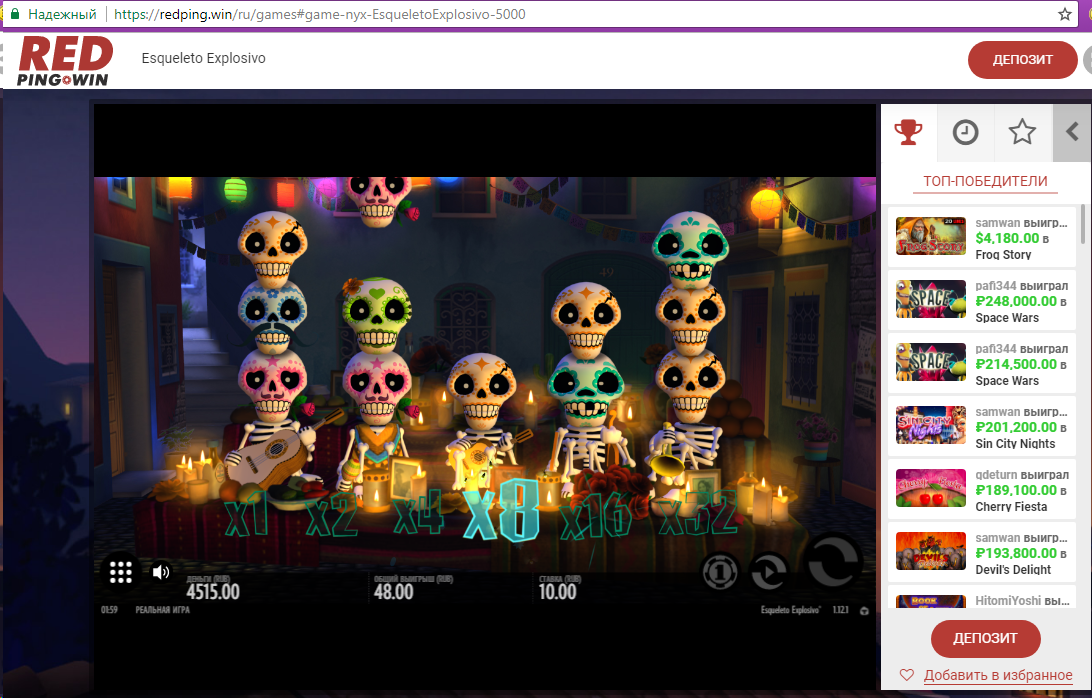Click the qdeturn winner name
The image size is (1092, 698).
[x=996, y=474]
